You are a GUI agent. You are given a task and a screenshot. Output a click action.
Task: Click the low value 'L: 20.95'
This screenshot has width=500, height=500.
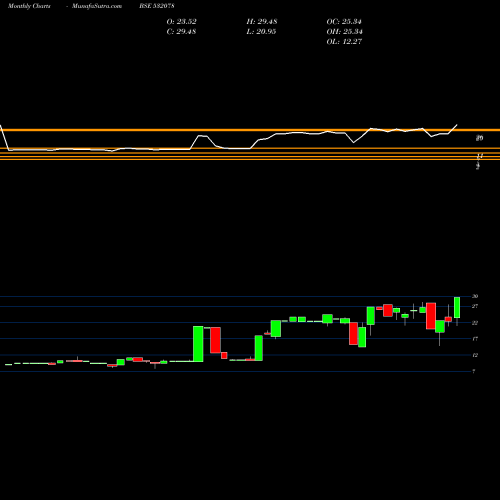pyautogui.click(x=261, y=32)
